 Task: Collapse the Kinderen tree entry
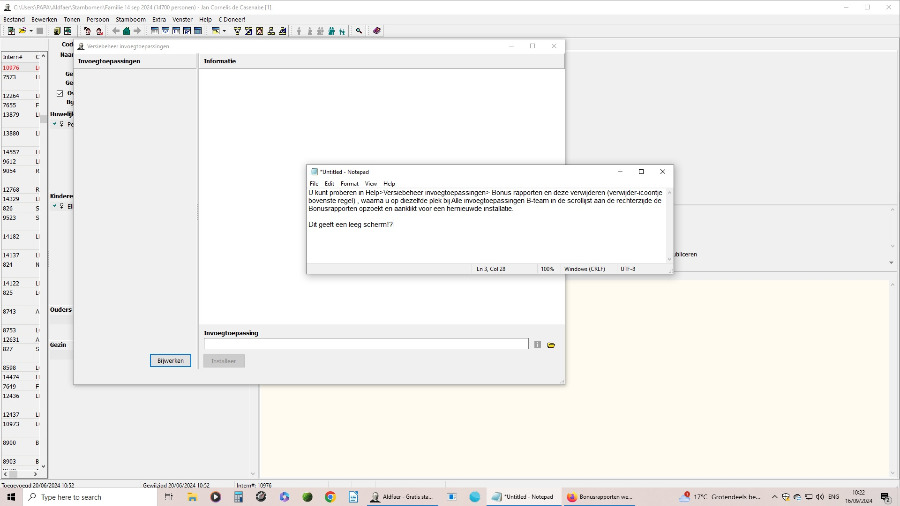[x=54, y=206]
